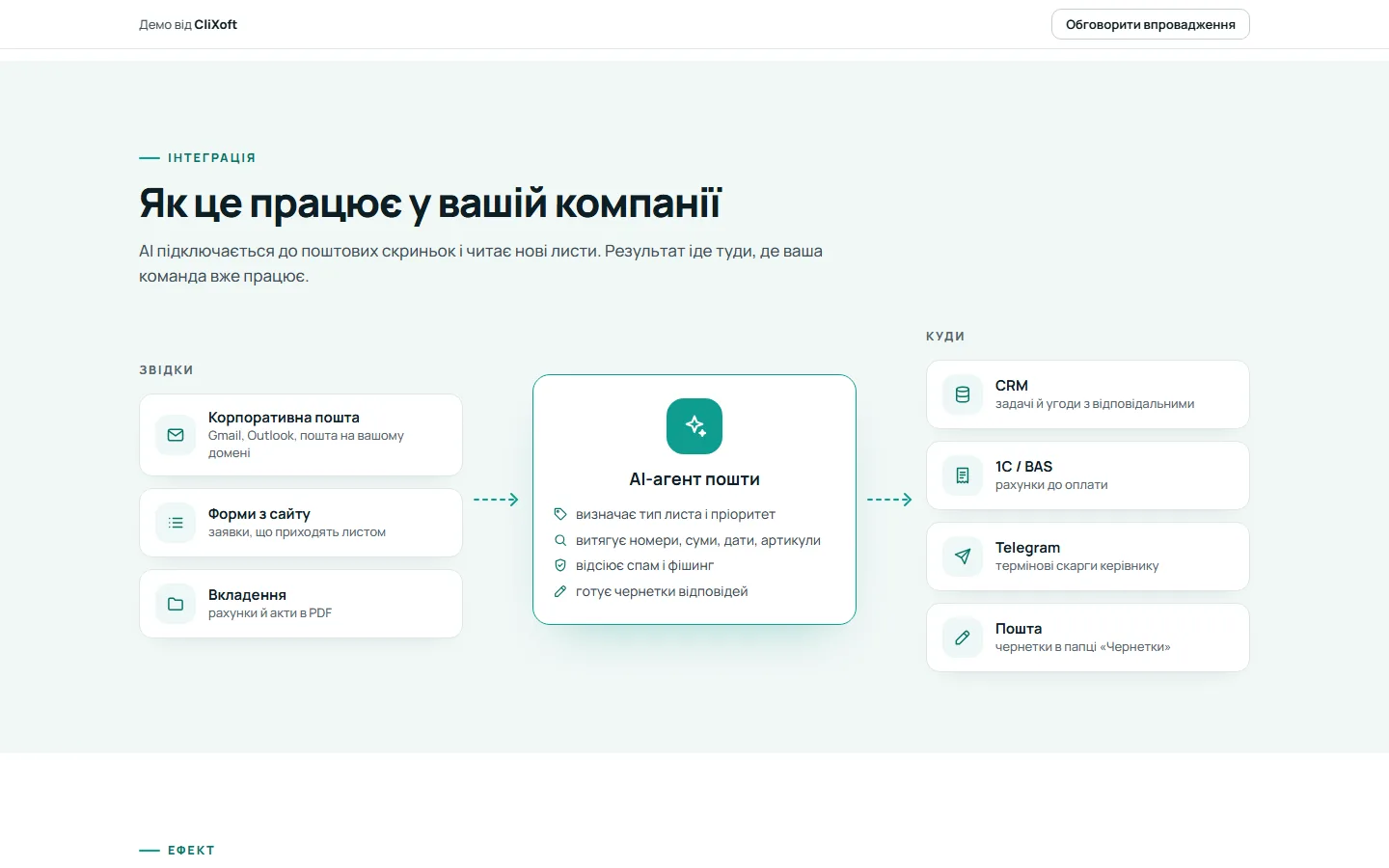
Task: Select the Вкладення card title
Action: click(x=247, y=595)
